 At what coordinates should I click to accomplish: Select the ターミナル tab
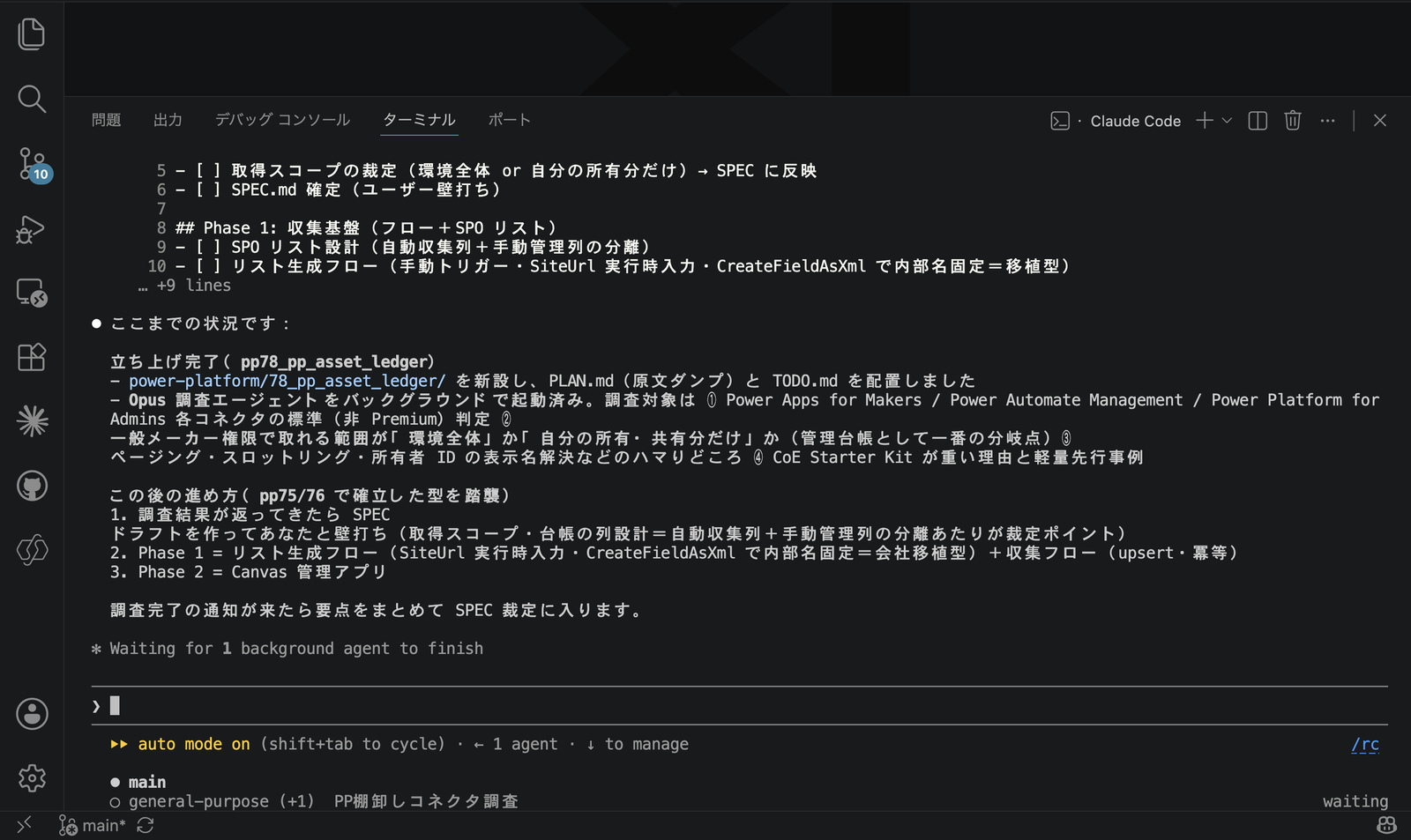[x=419, y=120]
